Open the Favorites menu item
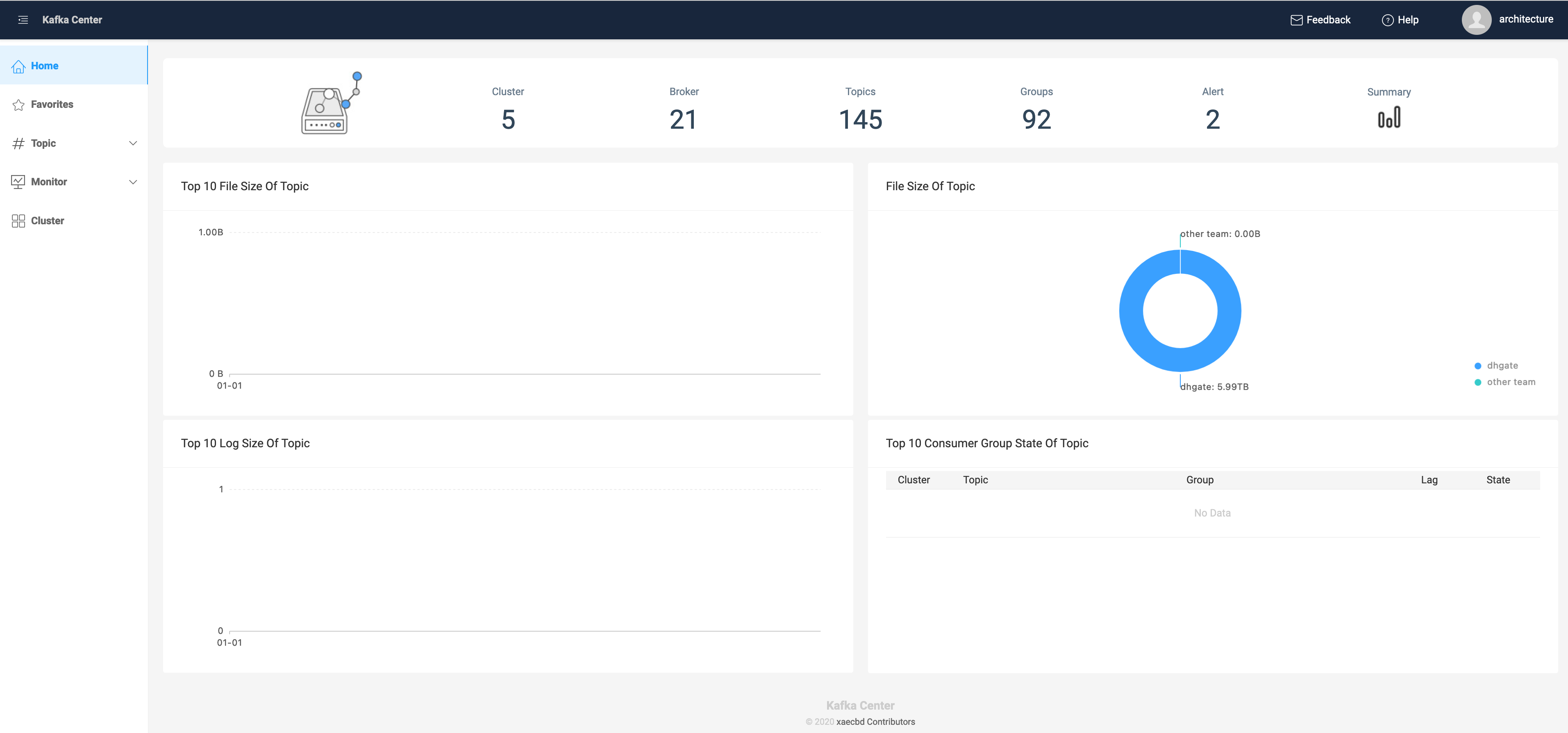The height and width of the screenshot is (733, 1568). point(74,104)
